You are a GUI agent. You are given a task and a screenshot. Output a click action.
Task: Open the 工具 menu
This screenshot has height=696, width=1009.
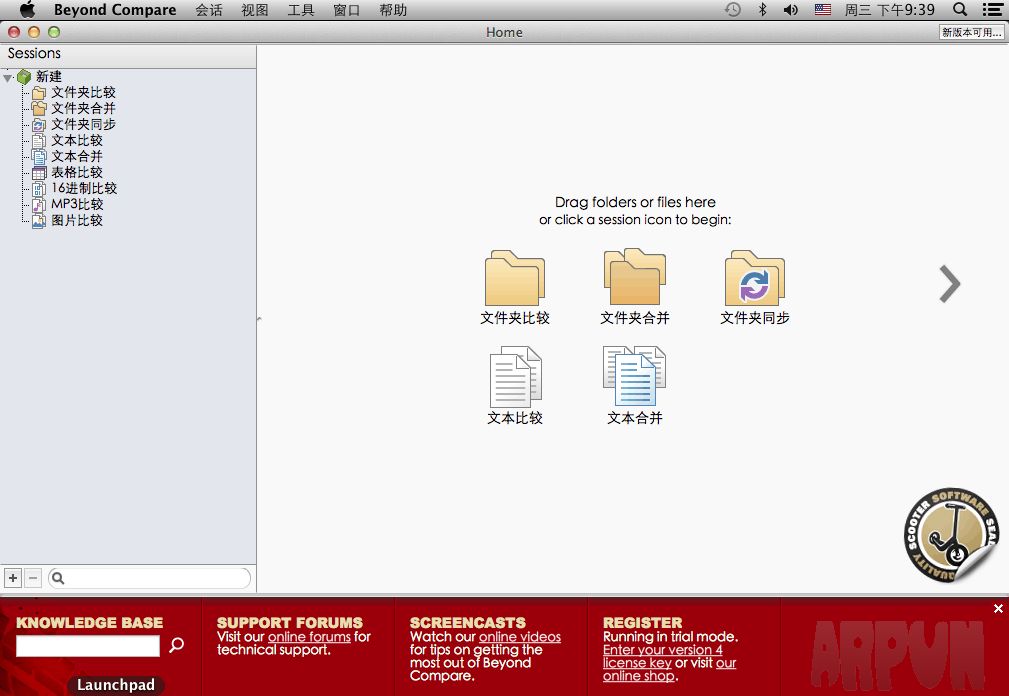point(301,10)
